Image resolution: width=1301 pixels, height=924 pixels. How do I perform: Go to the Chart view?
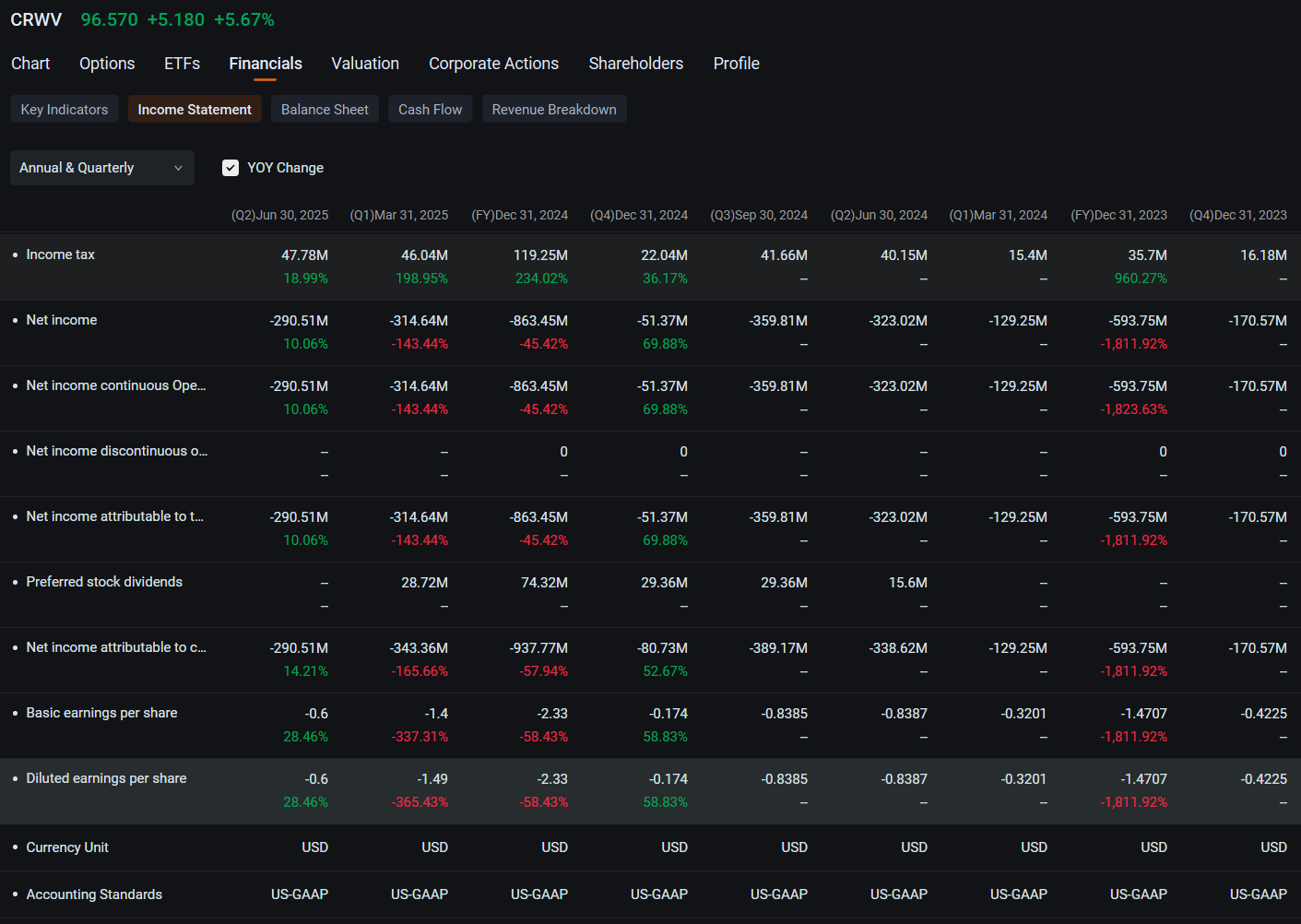pos(30,63)
